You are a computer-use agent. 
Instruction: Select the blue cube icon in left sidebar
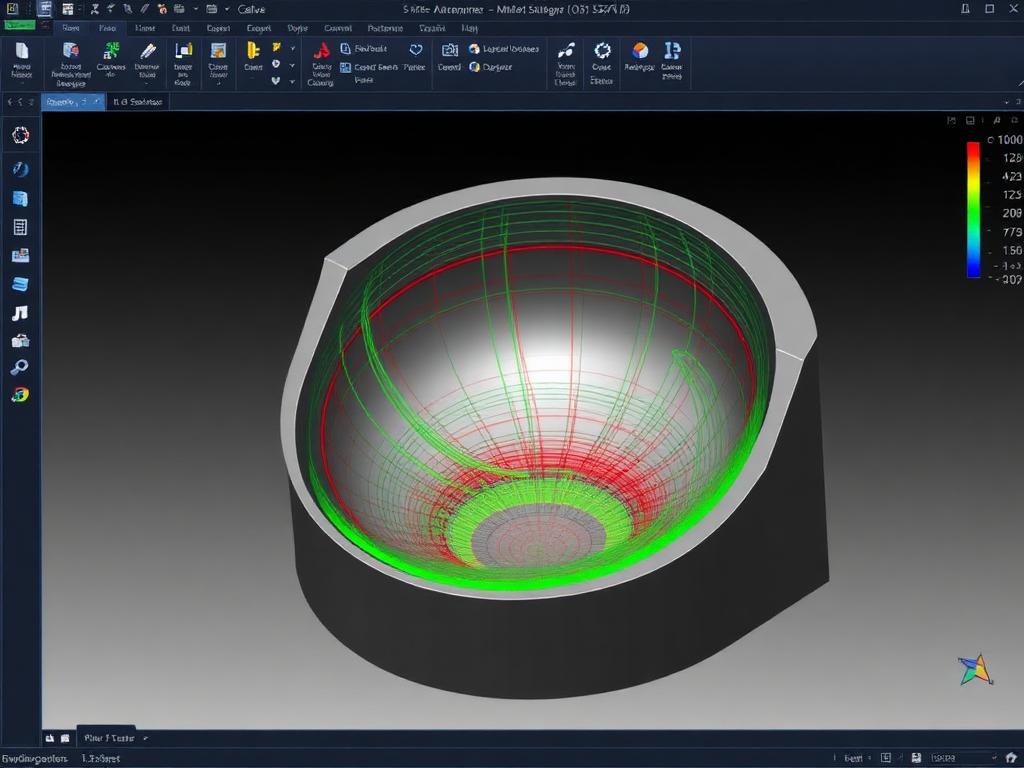coord(20,199)
